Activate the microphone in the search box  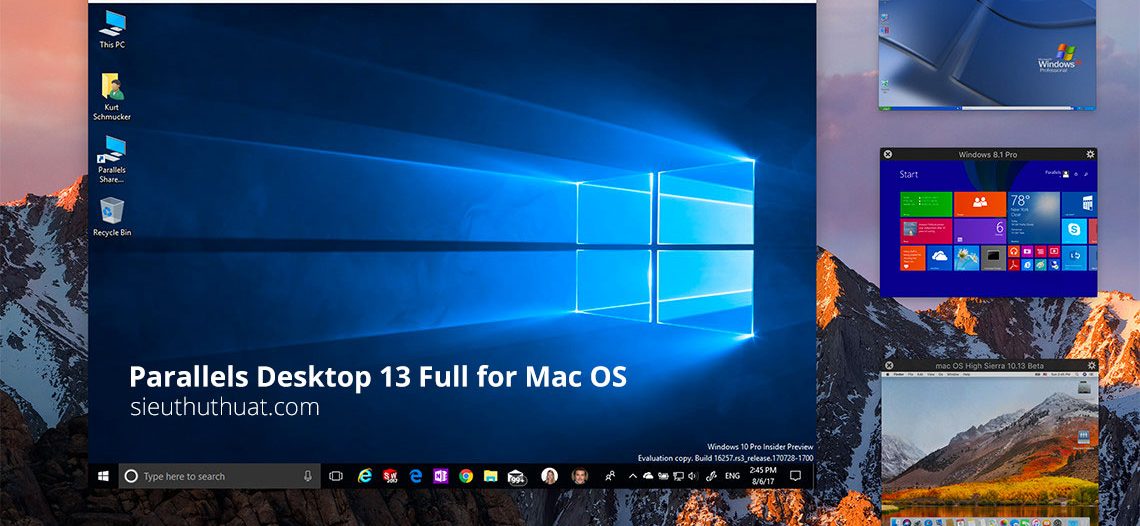pos(308,476)
